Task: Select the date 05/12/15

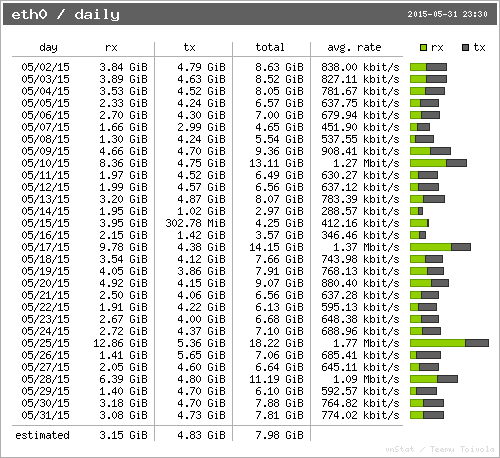Action: (45, 187)
